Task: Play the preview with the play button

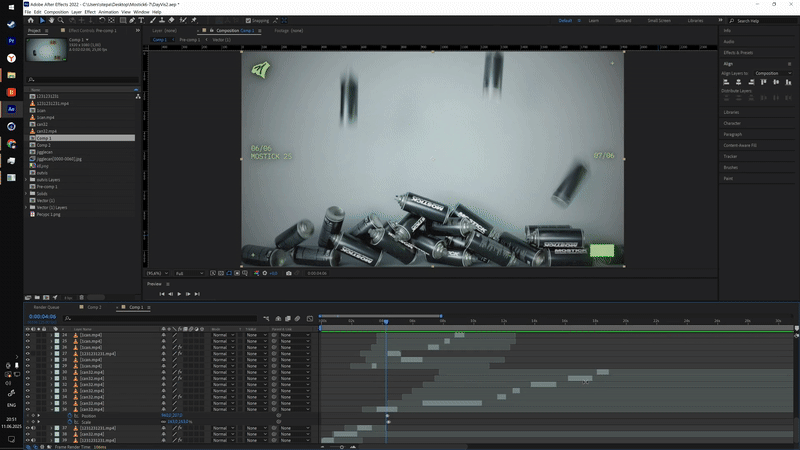Action: tap(179, 294)
